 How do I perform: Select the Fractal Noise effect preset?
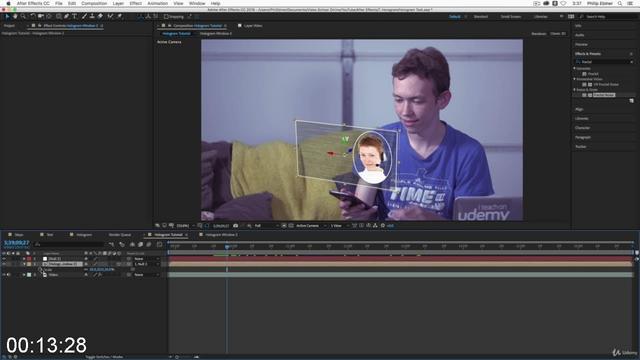point(604,95)
